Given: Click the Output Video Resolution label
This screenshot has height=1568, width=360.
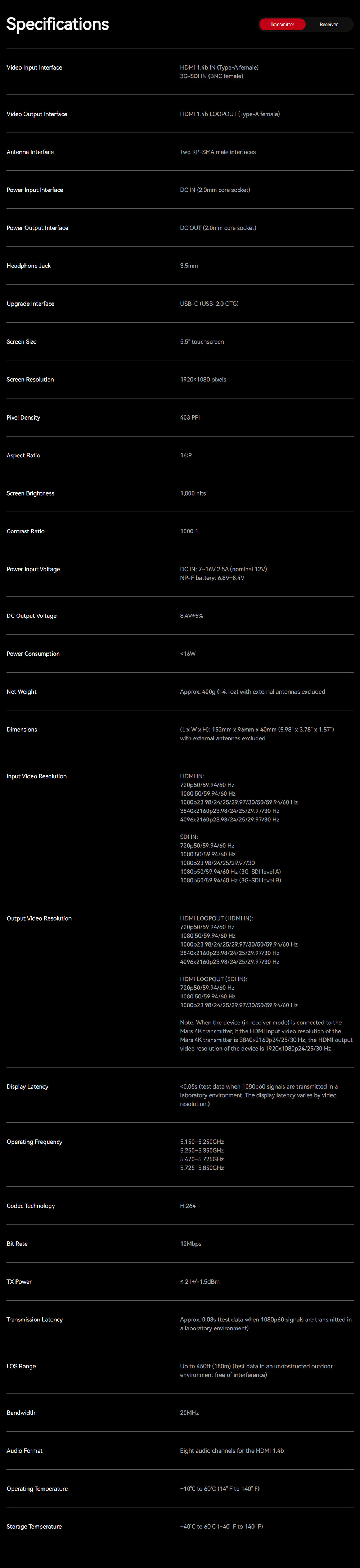Looking at the screenshot, I should tap(39, 918).
